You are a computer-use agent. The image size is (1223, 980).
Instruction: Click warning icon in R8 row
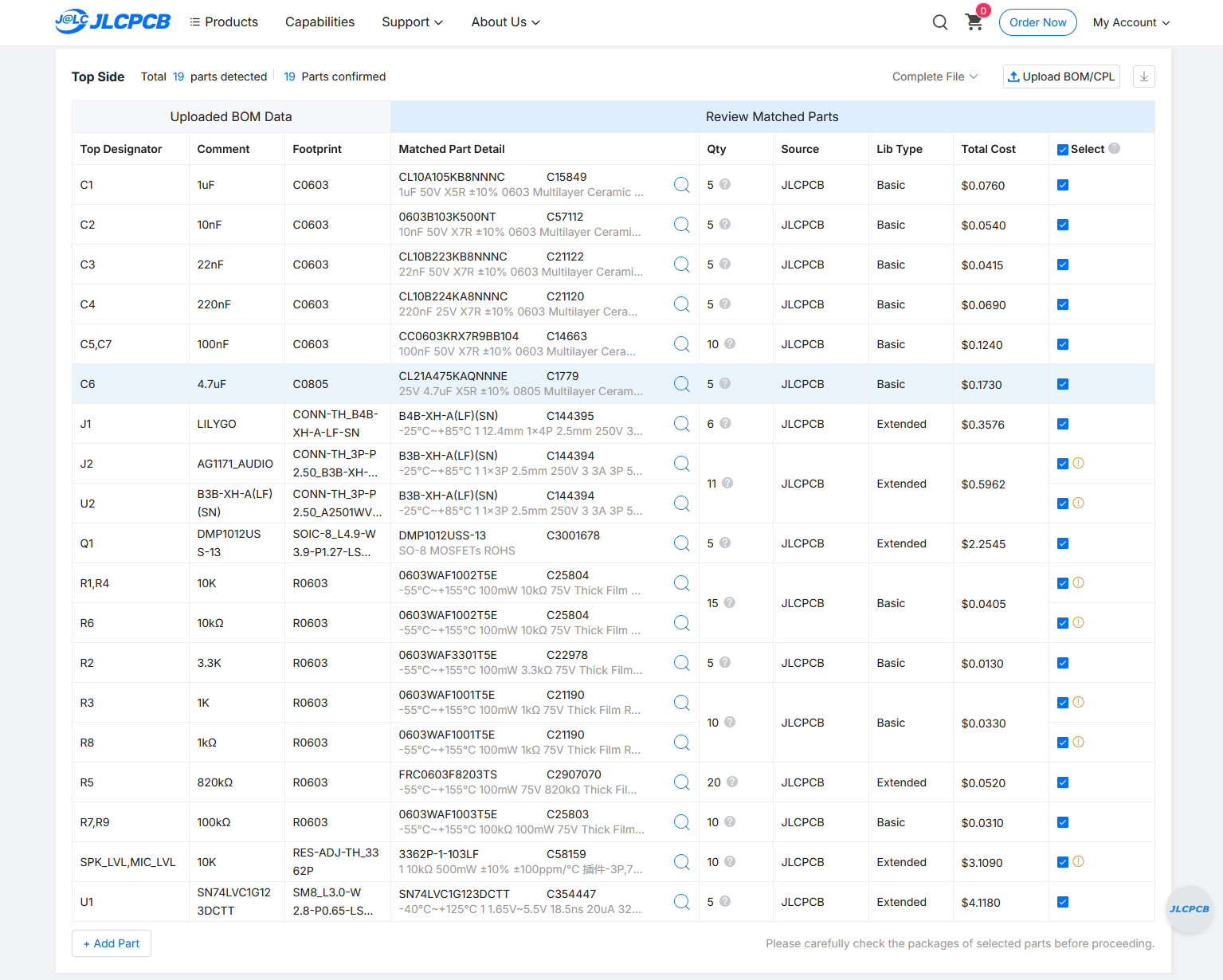1079,742
